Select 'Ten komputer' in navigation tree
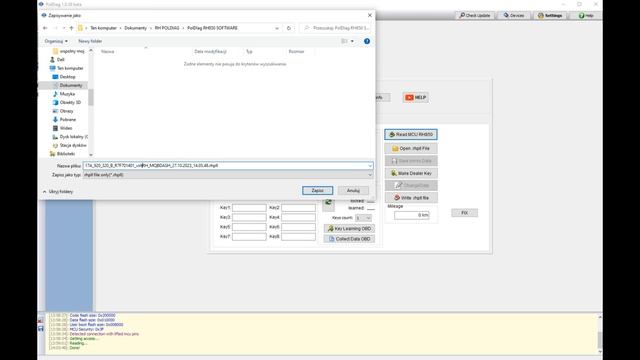This screenshot has height=360, width=640. coord(70,68)
